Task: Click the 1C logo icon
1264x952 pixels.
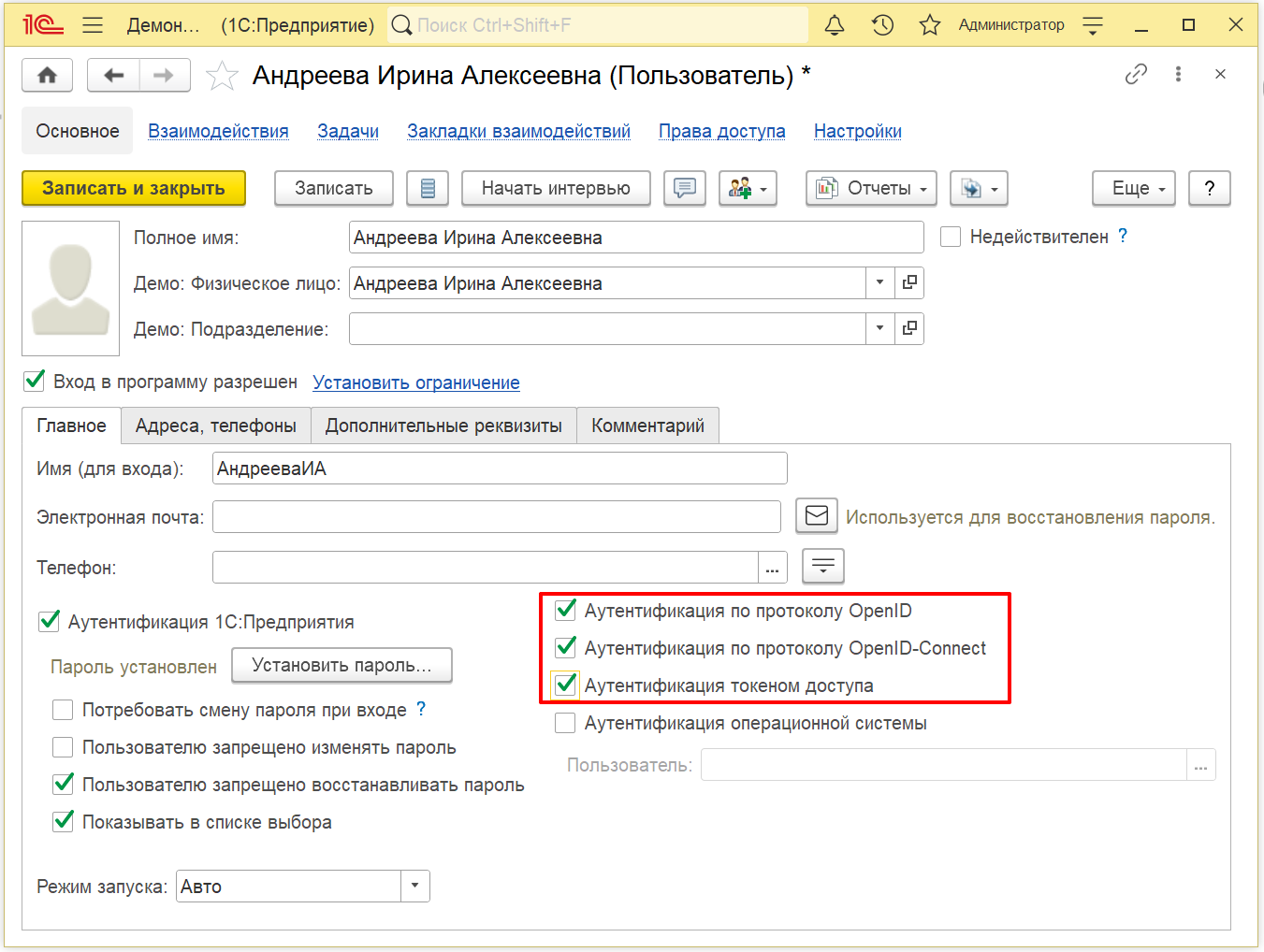Action: pyautogui.click(x=43, y=25)
